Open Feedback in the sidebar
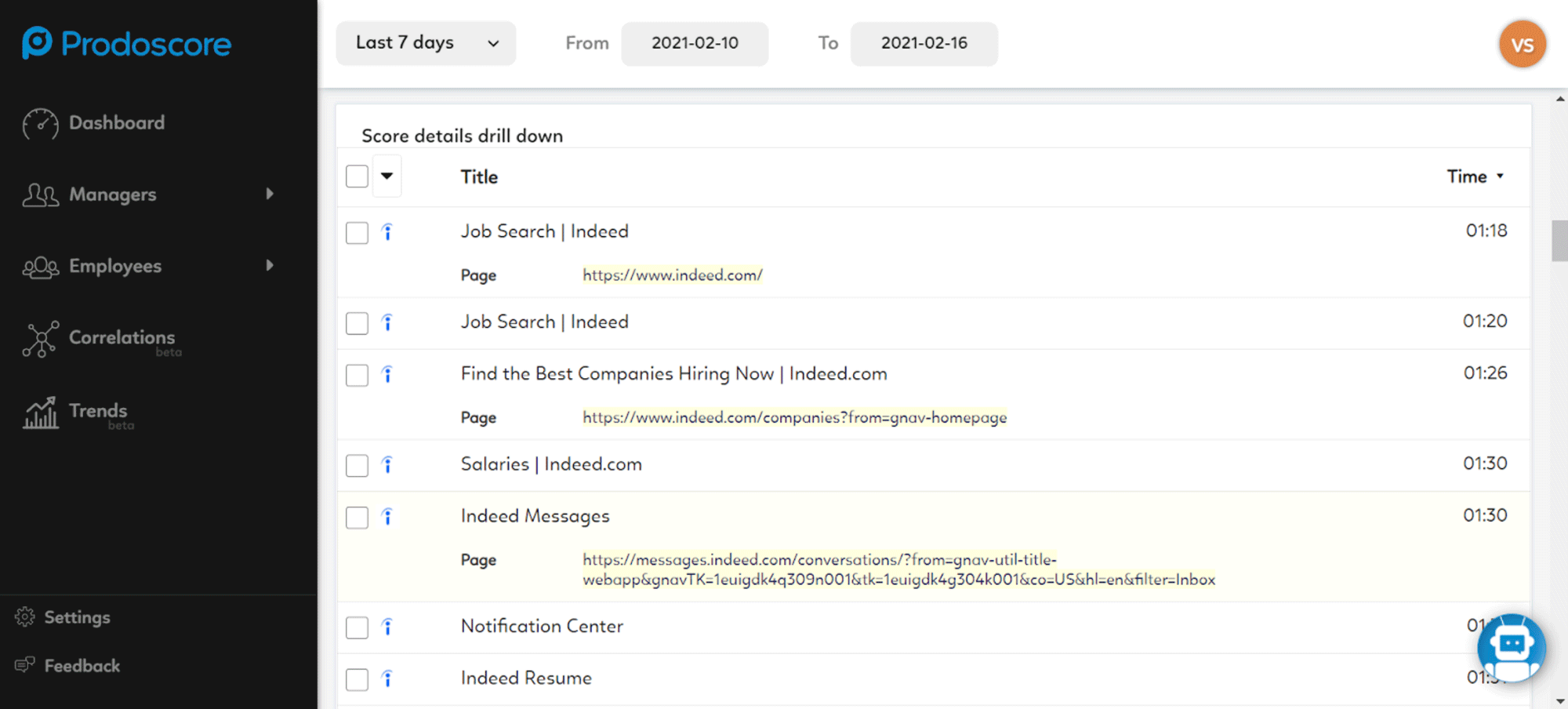Viewport: 1568px width, 709px height. 82,666
